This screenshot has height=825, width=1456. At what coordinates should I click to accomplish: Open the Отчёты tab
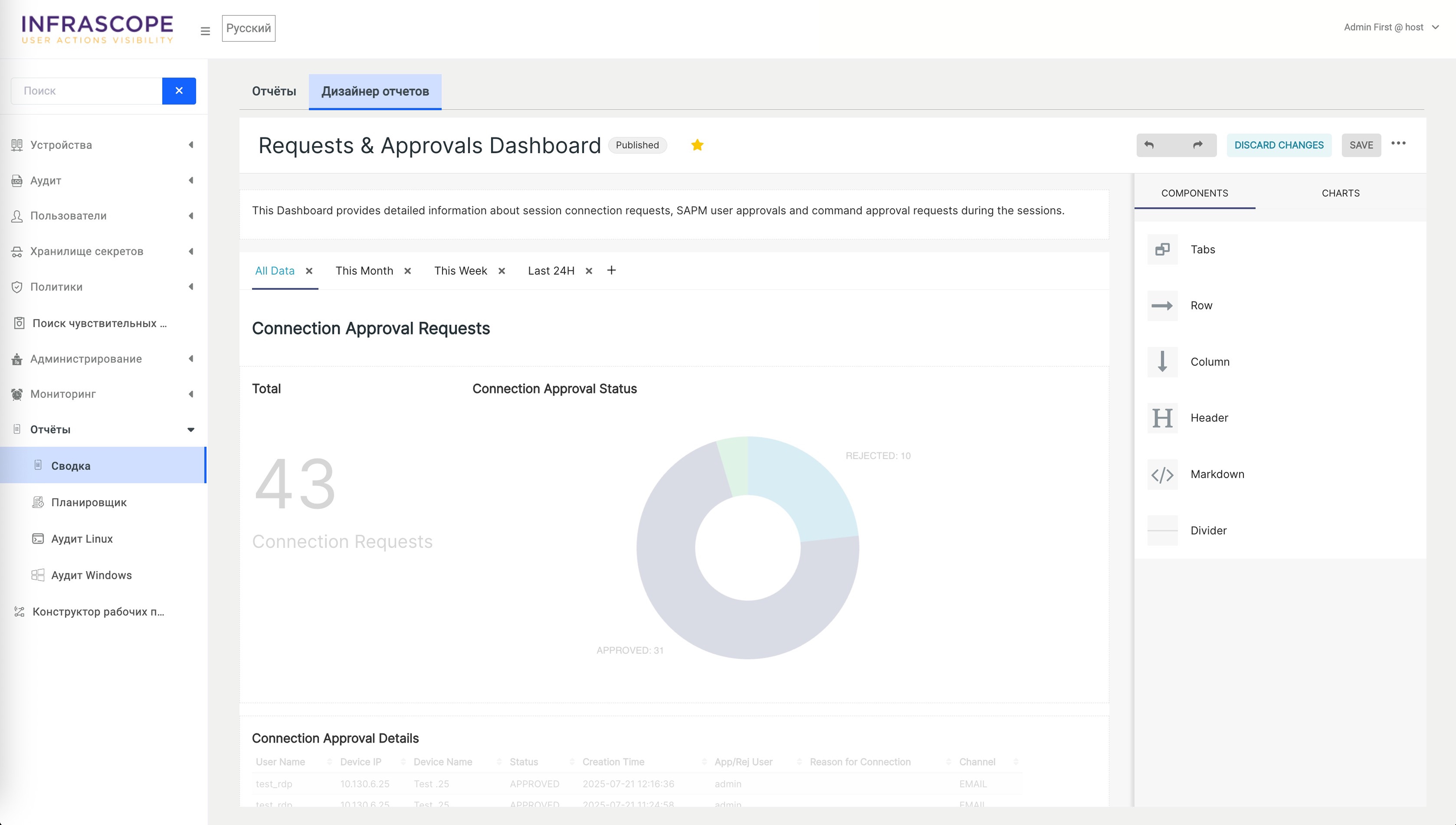click(274, 91)
